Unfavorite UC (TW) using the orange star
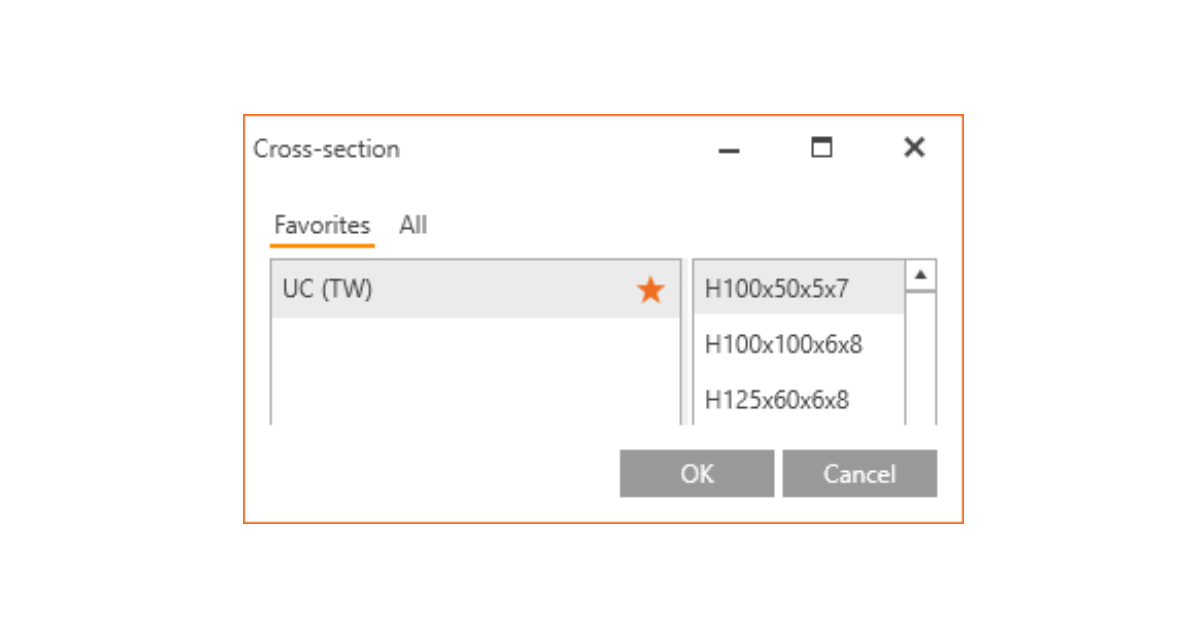 coord(651,290)
